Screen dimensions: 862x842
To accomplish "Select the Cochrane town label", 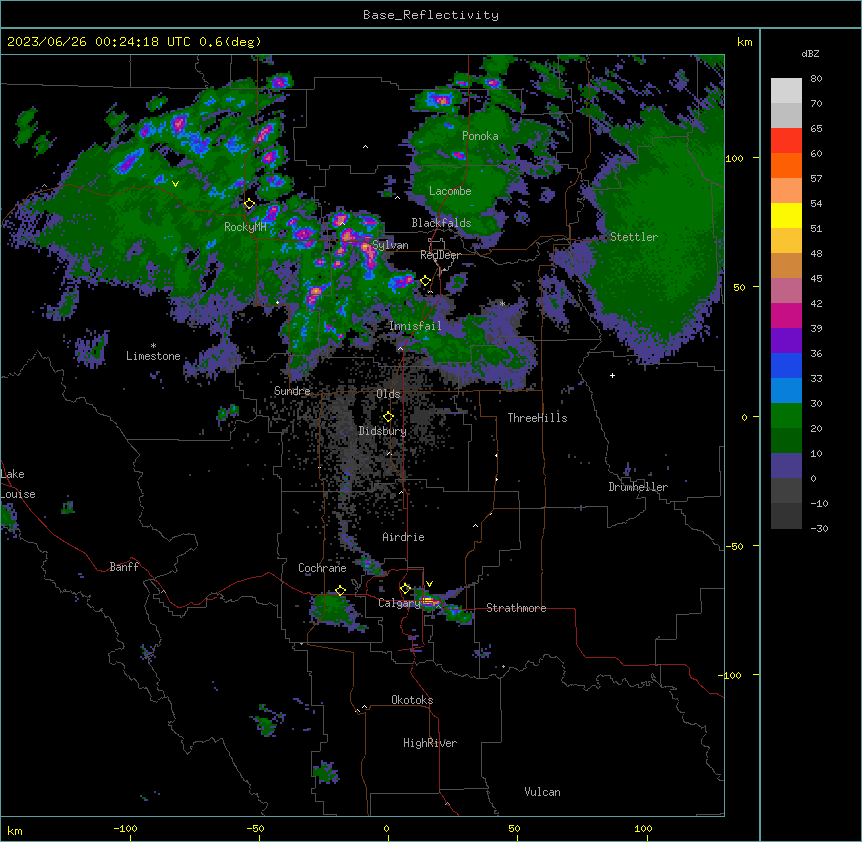I will (x=322, y=568).
